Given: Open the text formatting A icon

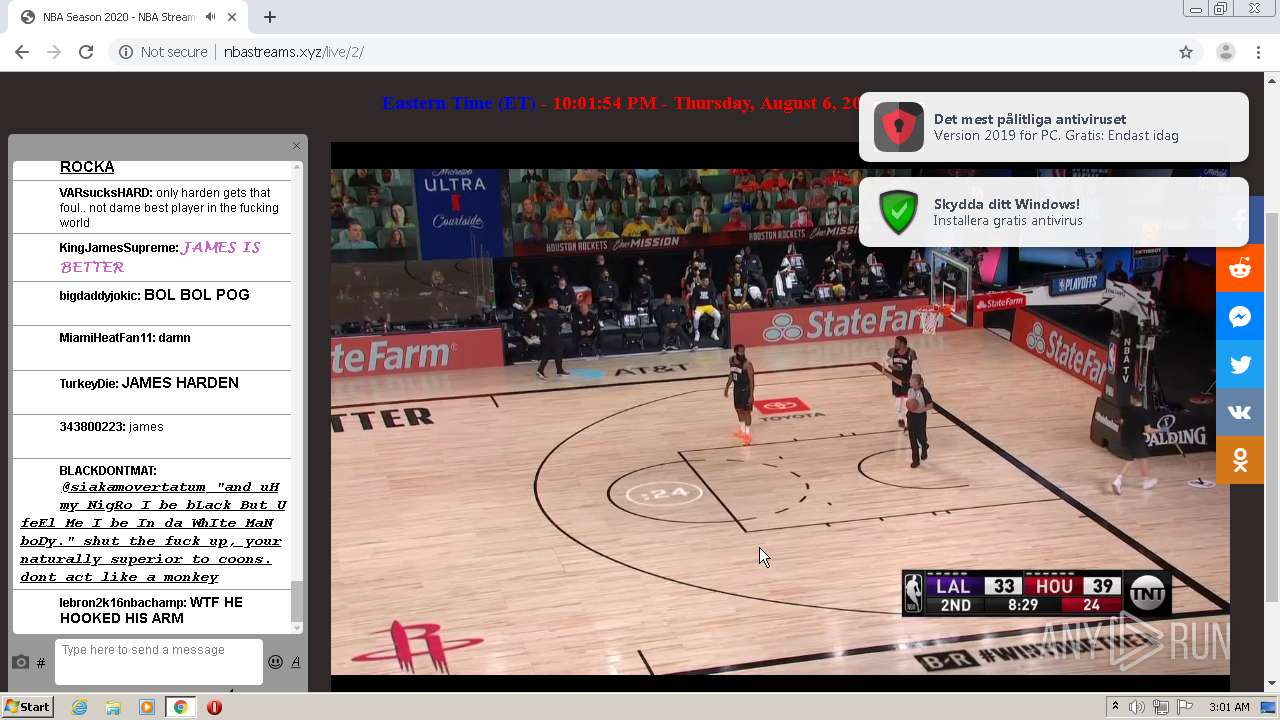Looking at the screenshot, I should click(x=296, y=662).
